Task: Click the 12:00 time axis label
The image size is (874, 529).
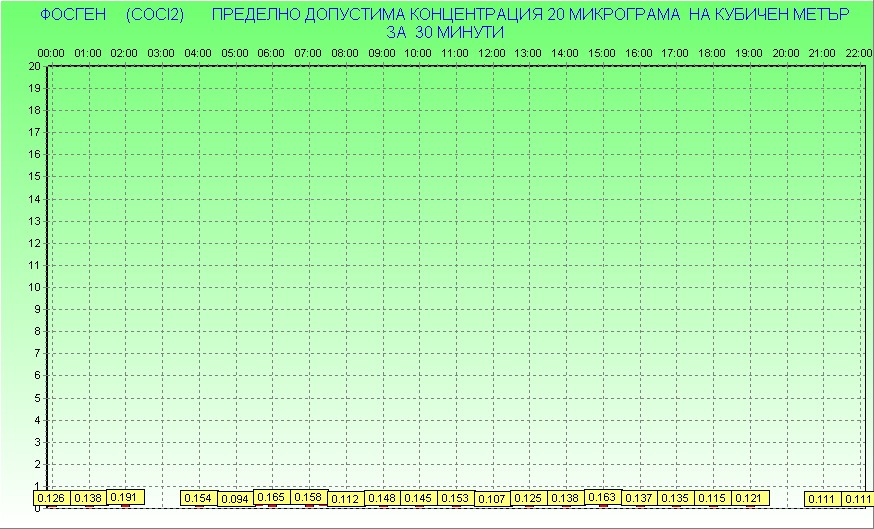Action: point(492,52)
